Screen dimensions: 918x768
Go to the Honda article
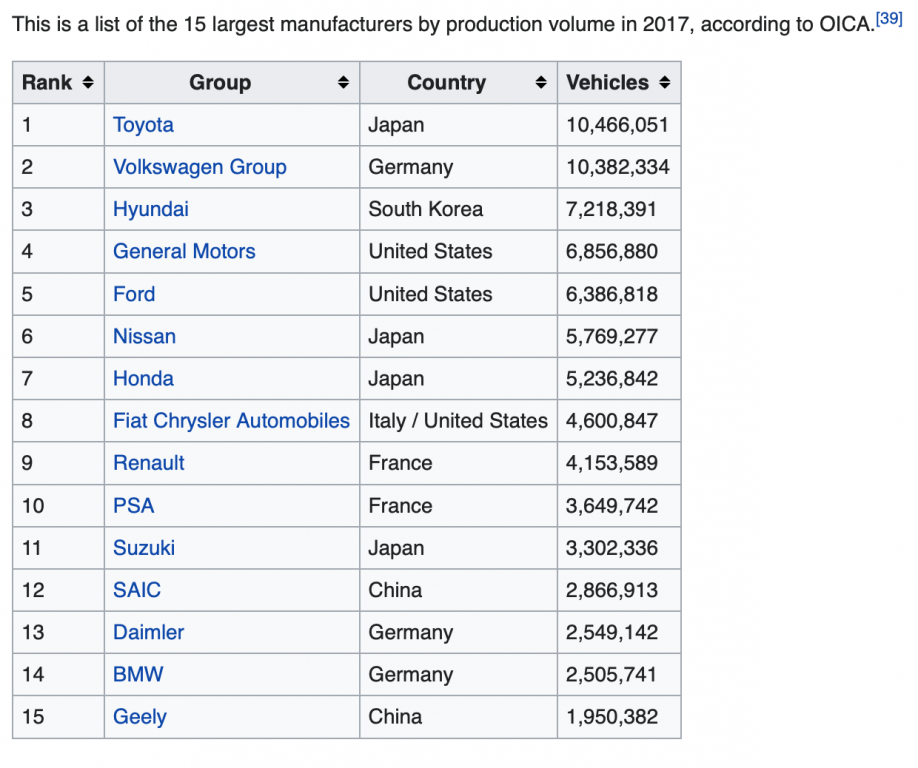pyautogui.click(x=143, y=379)
